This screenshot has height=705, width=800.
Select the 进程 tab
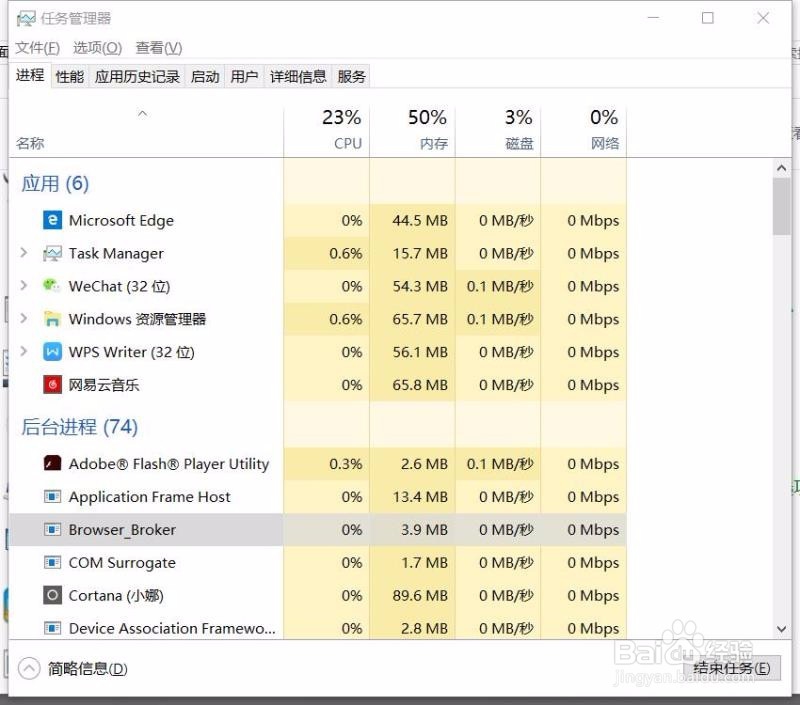(x=30, y=75)
